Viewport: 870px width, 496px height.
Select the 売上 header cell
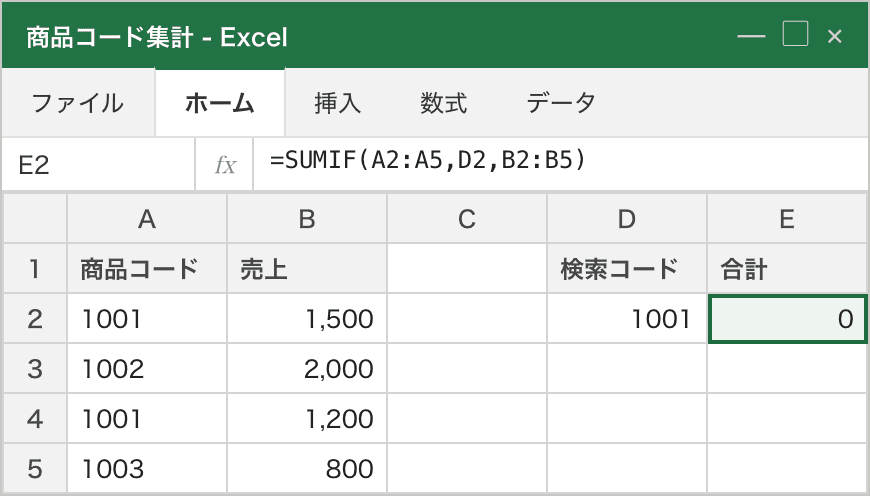pos(307,269)
